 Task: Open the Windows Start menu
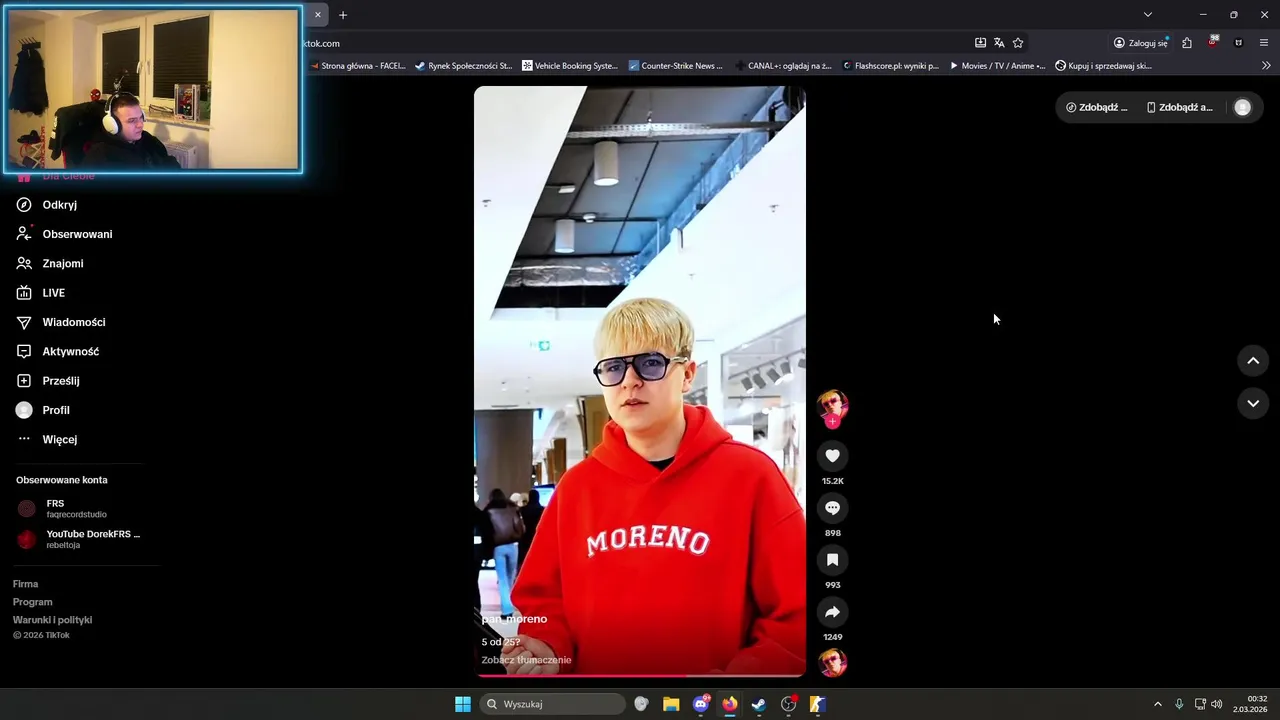[463, 704]
